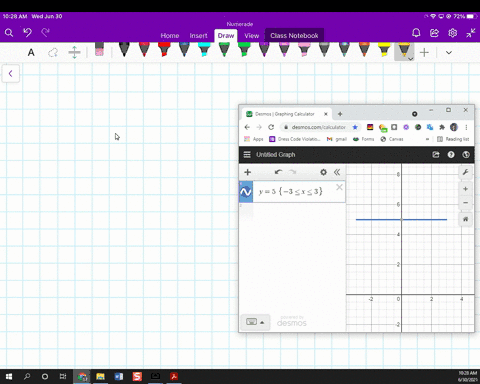This screenshot has height=384, width=480.
Task: Zoom out on the Desmos graph
Action: [x=466, y=203]
